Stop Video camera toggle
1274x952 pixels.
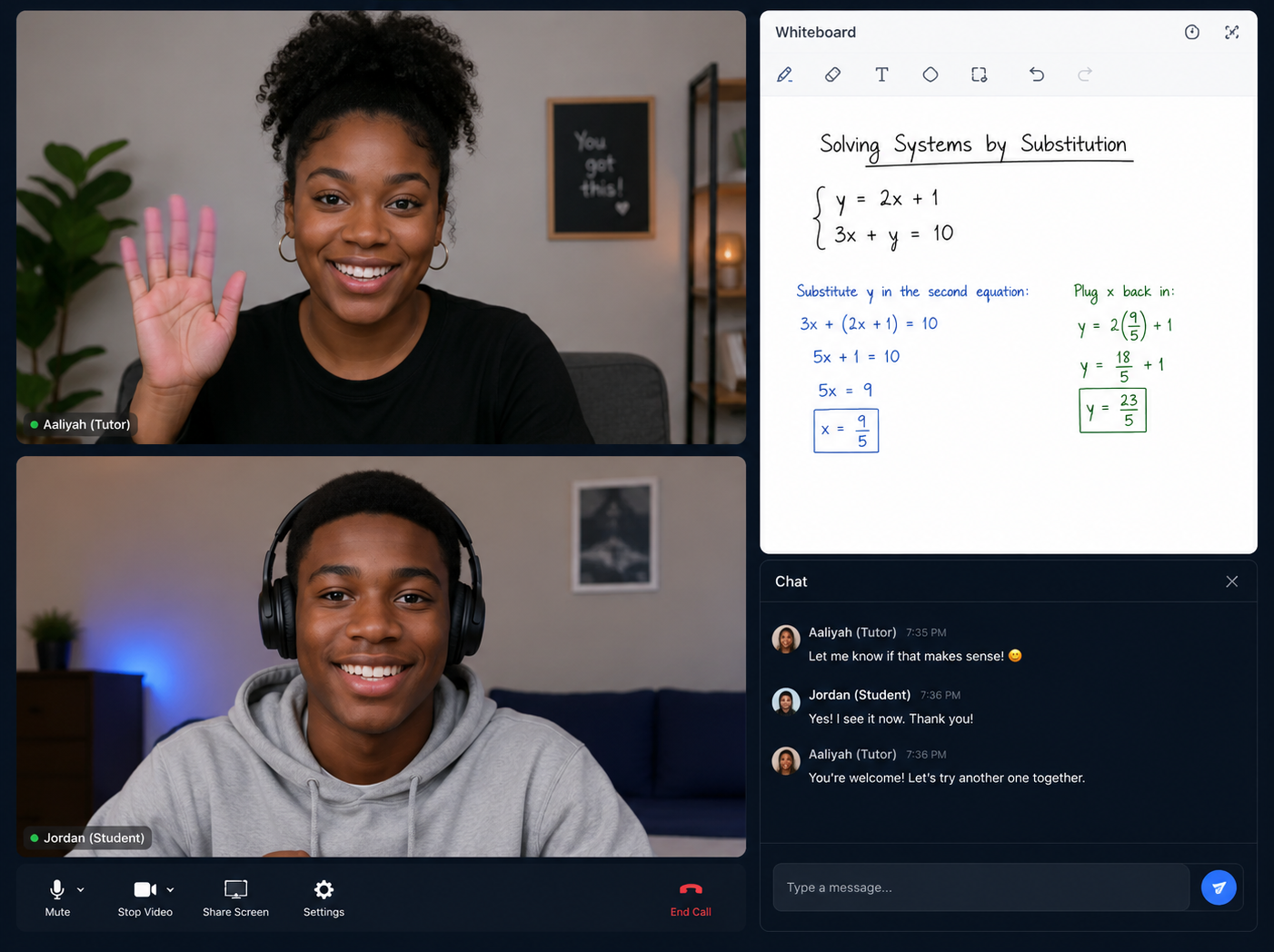[145, 897]
